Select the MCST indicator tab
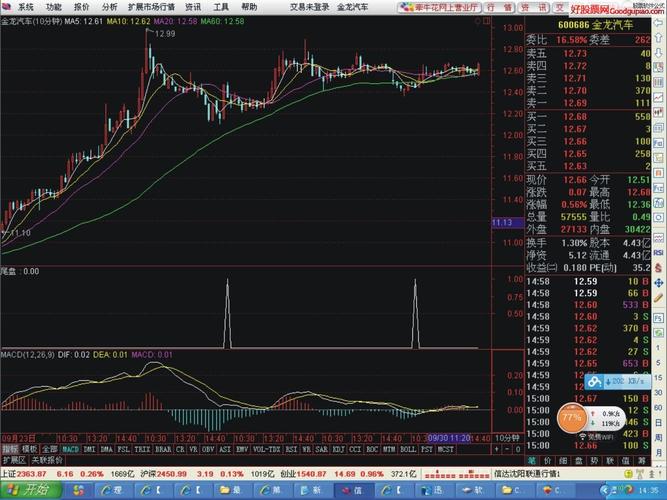The height and width of the screenshot is (500, 667). point(445,449)
